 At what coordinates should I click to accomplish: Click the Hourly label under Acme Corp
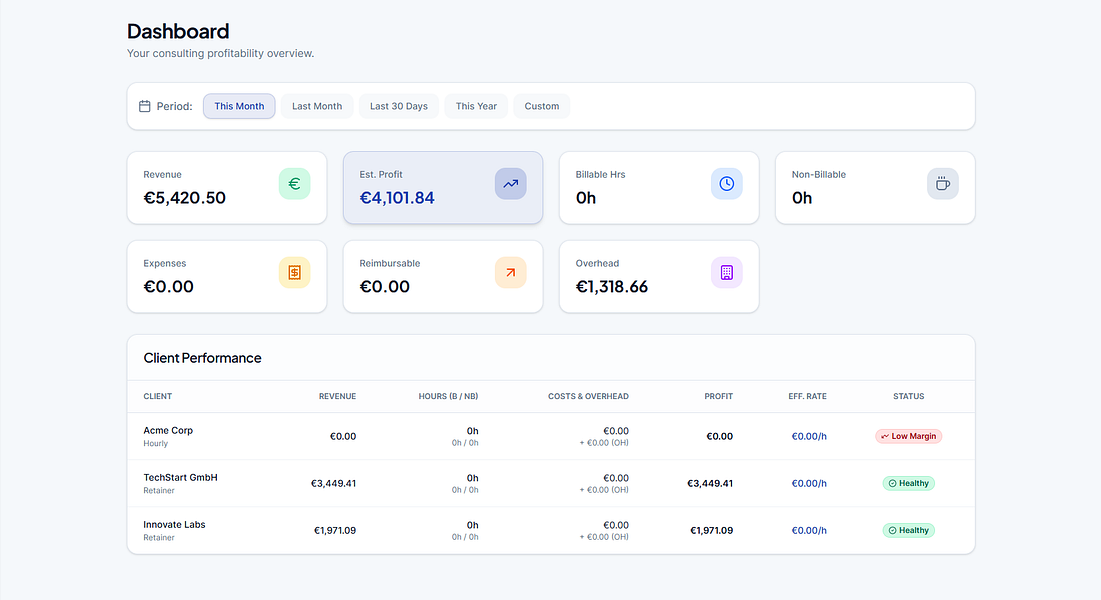(156, 443)
